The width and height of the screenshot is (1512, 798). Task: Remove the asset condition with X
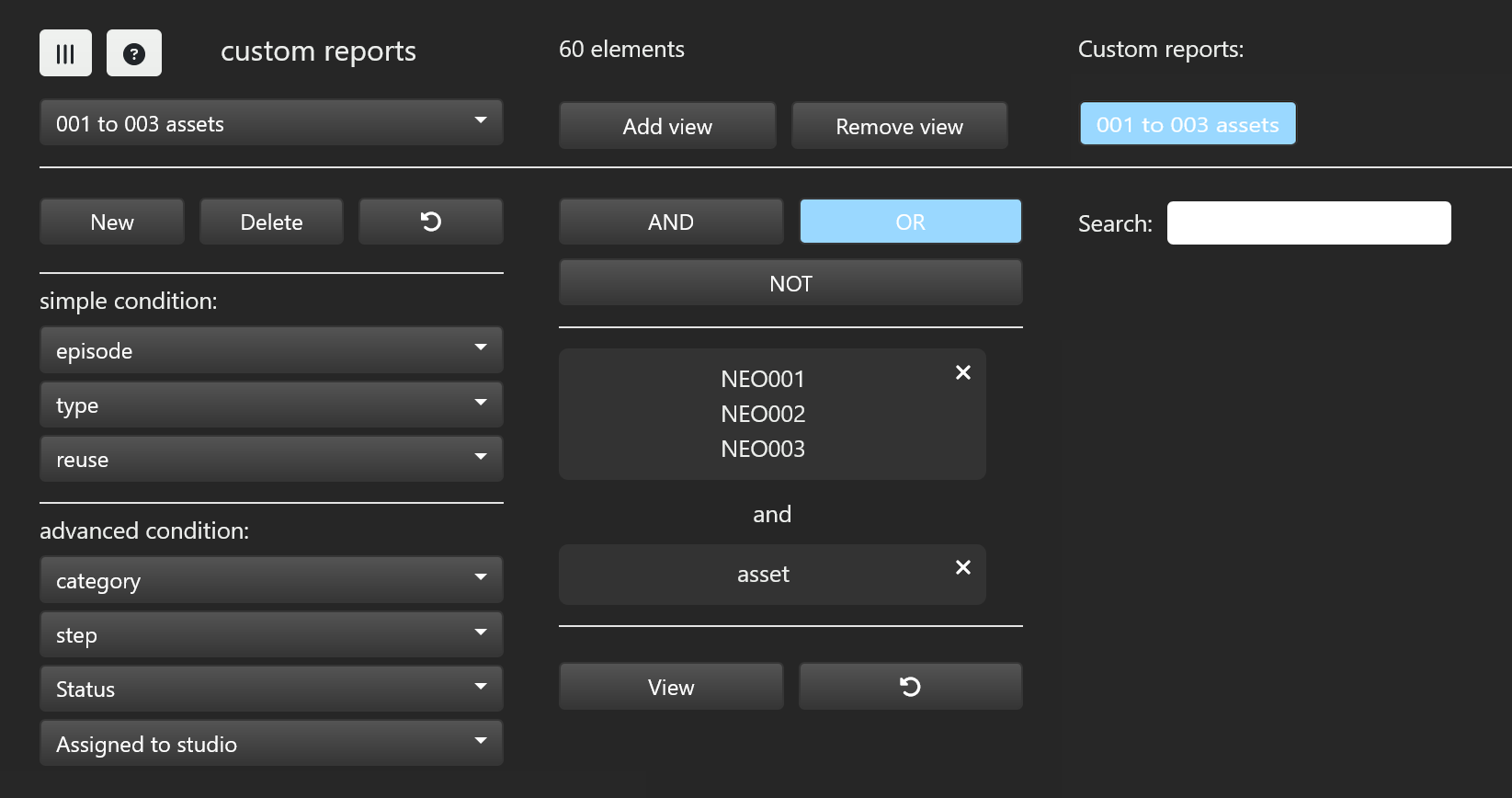962,567
